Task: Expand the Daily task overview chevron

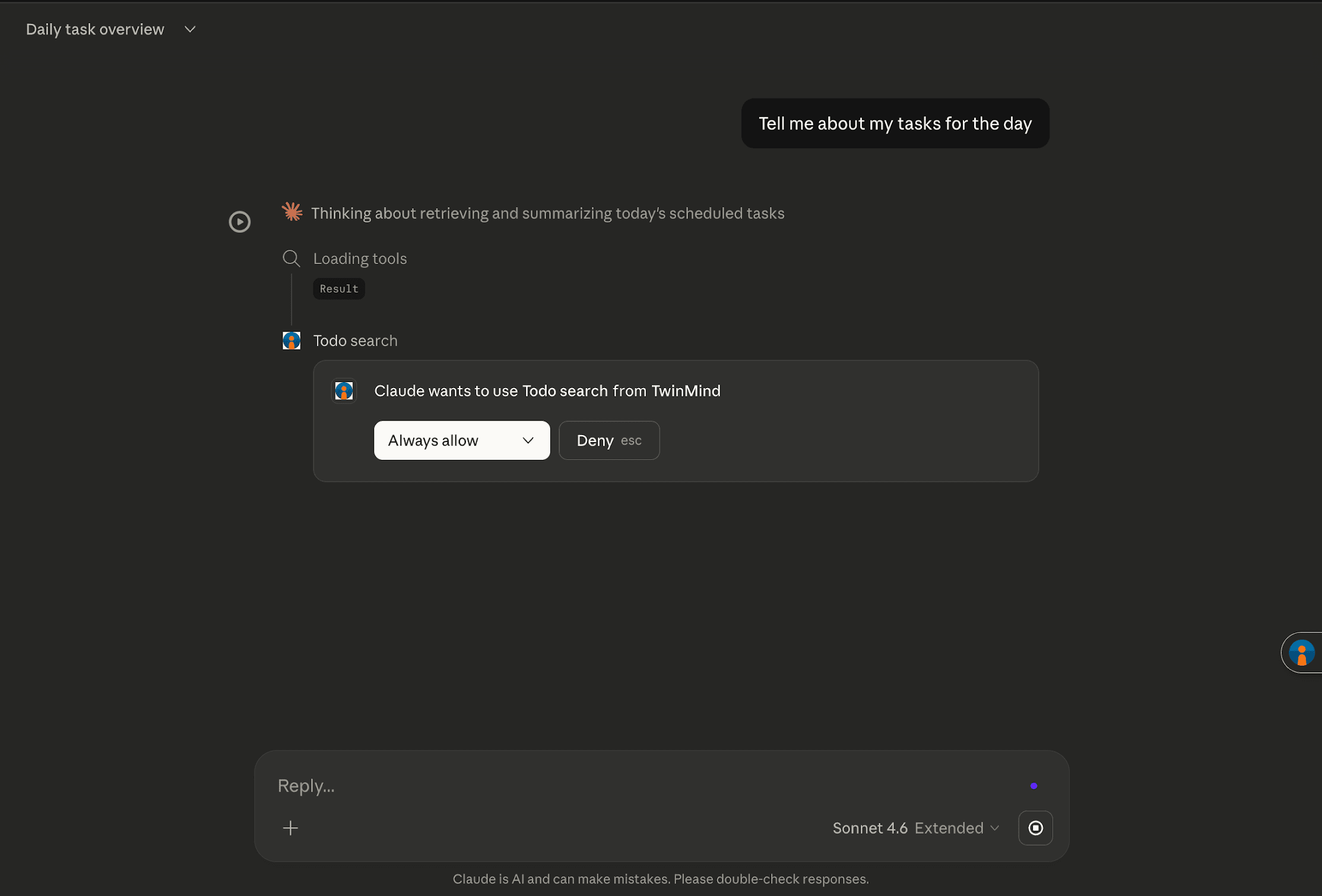Action: coord(190,29)
